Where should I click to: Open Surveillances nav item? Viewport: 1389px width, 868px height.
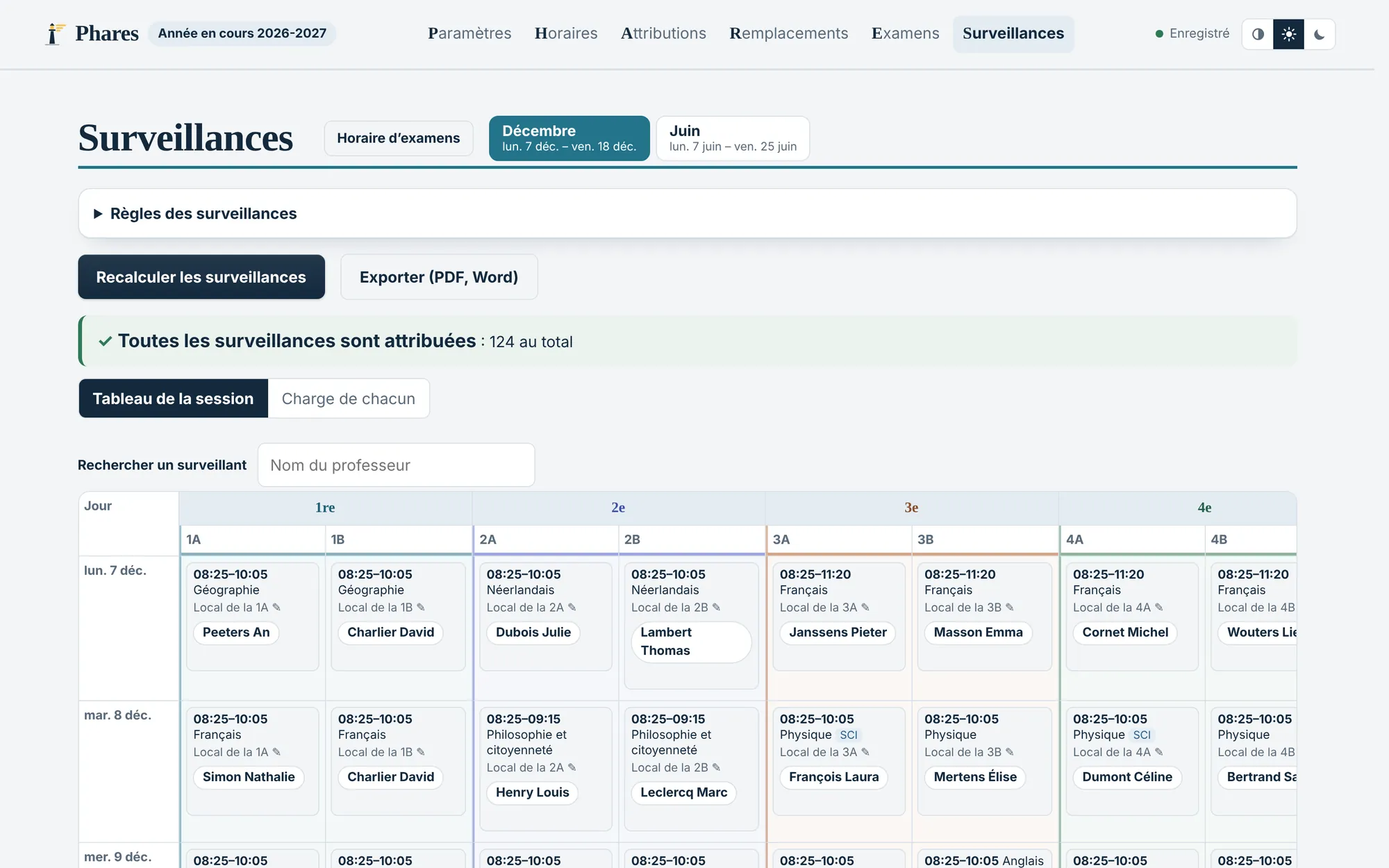click(1013, 33)
